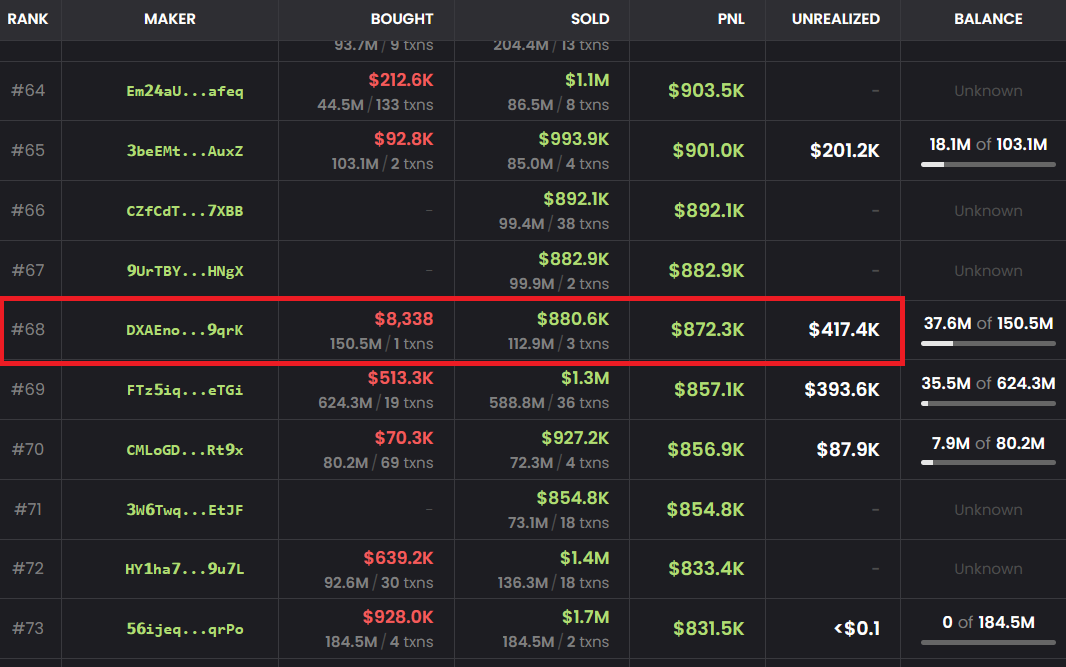Viewport: 1066px width, 667px height.
Task: Click balance progress bar for rank #65
Action: (988, 164)
